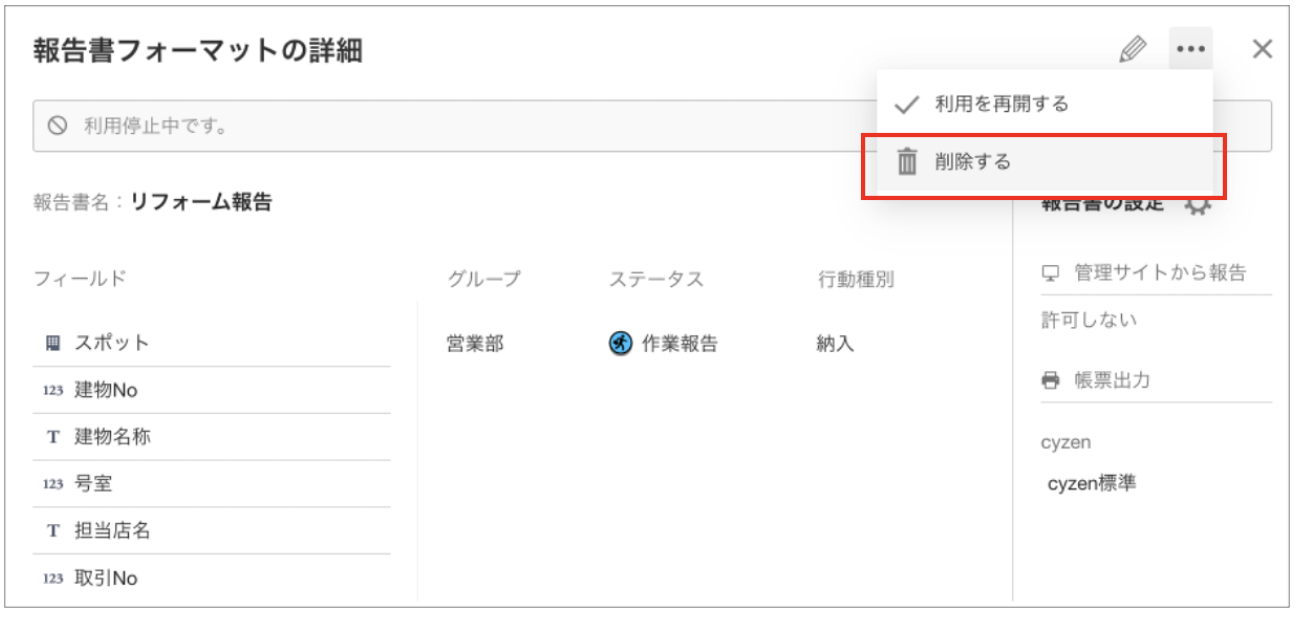Click the 利用停止中です。 notice text
The height and width of the screenshot is (632, 1296).
point(156,127)
